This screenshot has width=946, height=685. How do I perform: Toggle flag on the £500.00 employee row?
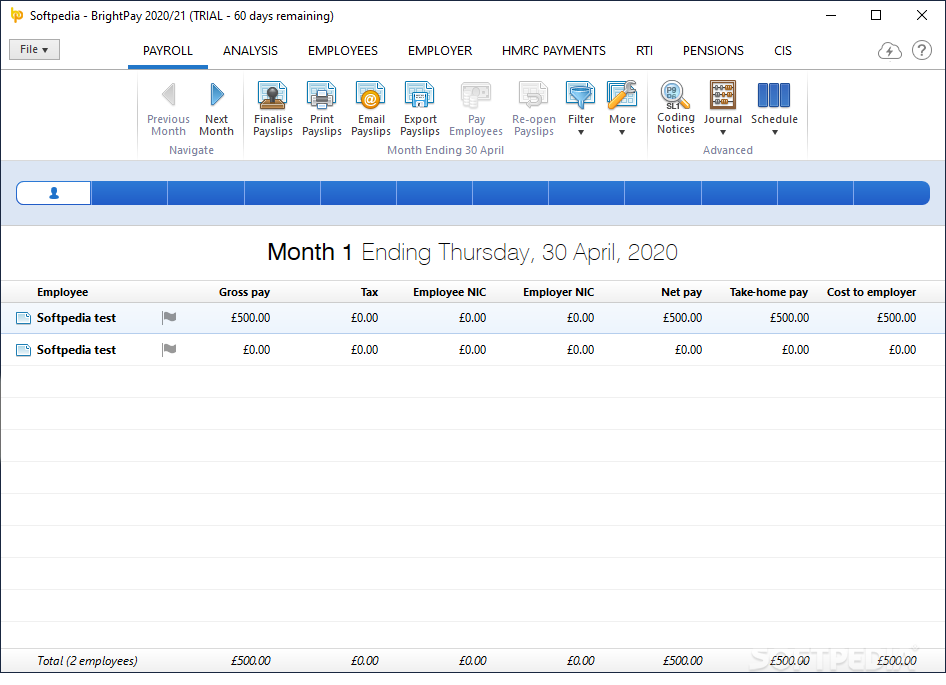pyautogui.click(x=169, y=317)
